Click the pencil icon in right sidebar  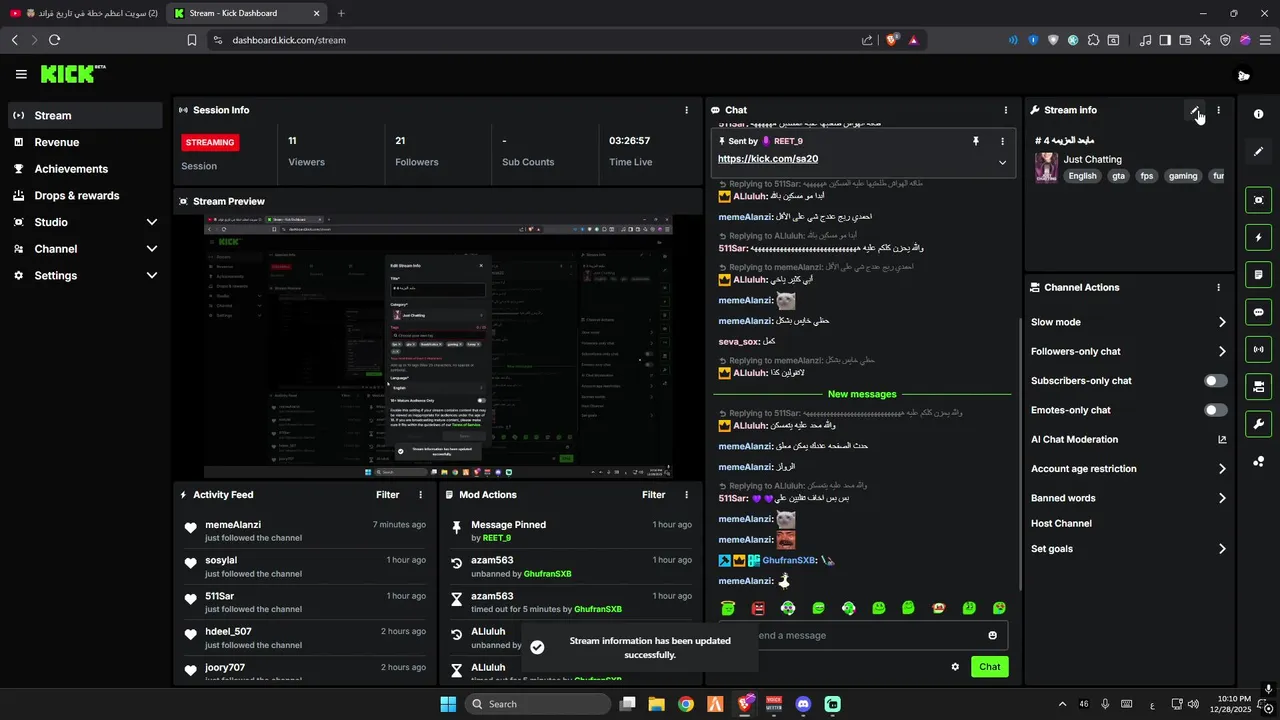(x=1258, y=152)
